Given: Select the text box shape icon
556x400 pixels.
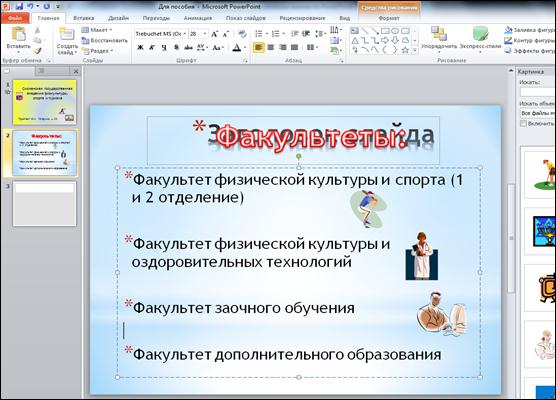Looking at the screenshot, I should pos(355,31).
